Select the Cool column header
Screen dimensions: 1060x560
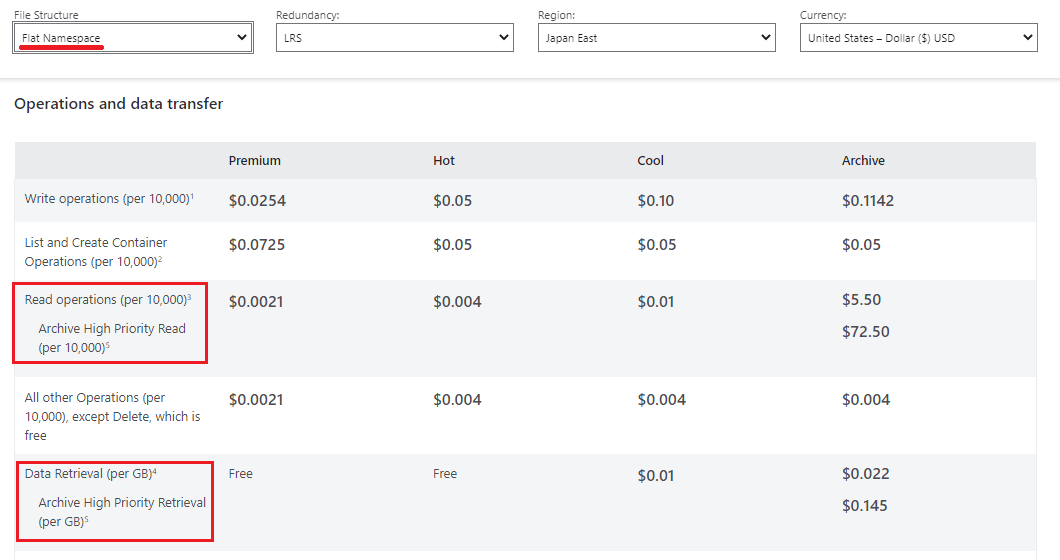tap(650, 161)
